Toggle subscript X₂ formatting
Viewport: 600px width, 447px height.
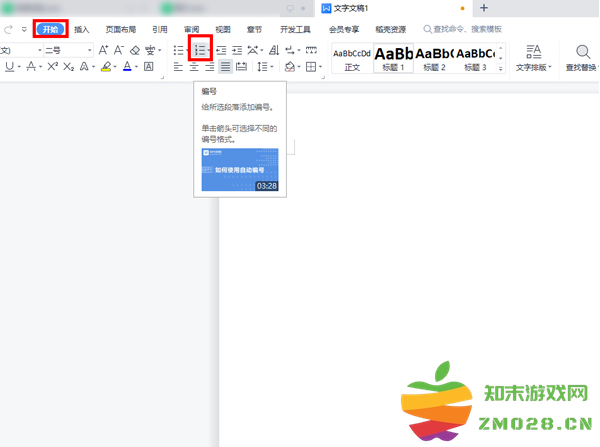(x=68, y=67)
